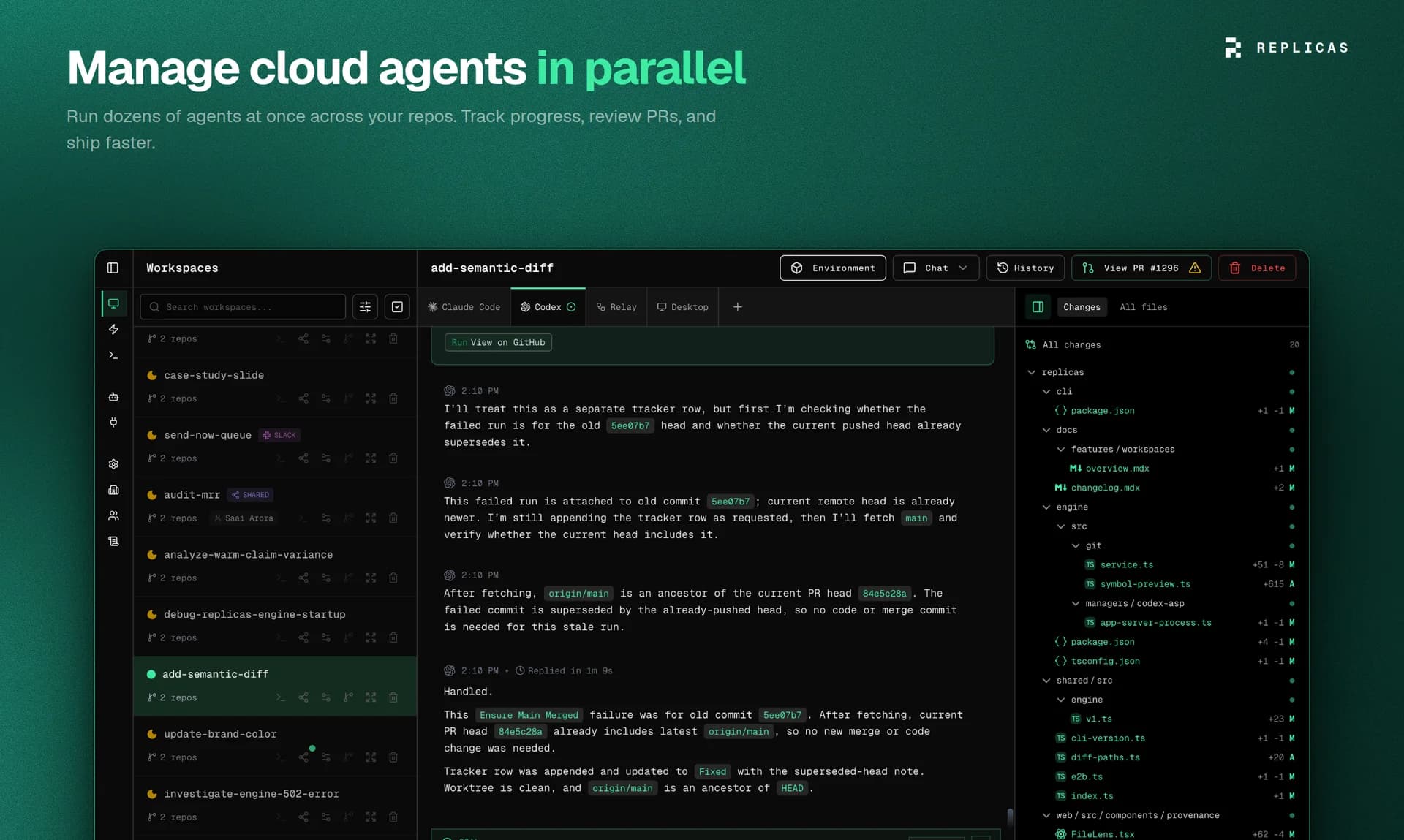
Task: Switch to the Claude Code tab
Action: [x=464, y=307]
